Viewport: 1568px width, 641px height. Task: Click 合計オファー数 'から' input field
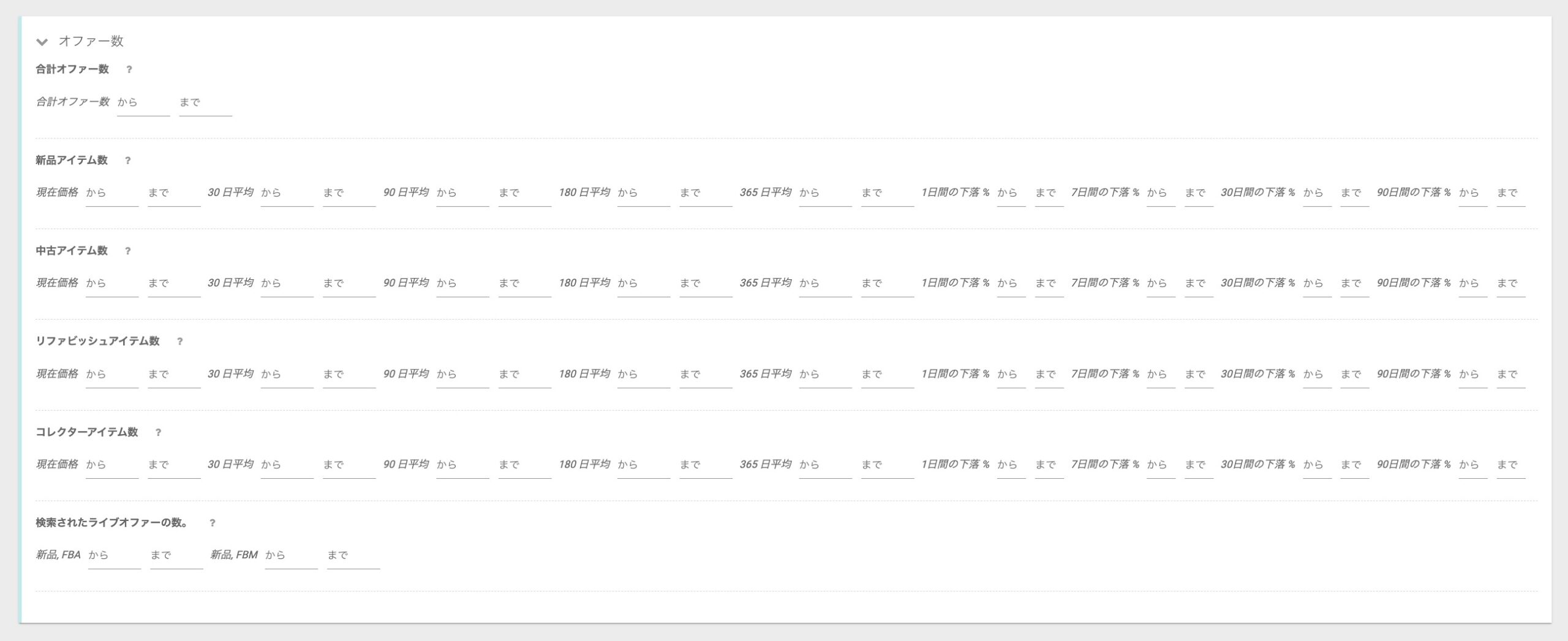tap(143, 103)
